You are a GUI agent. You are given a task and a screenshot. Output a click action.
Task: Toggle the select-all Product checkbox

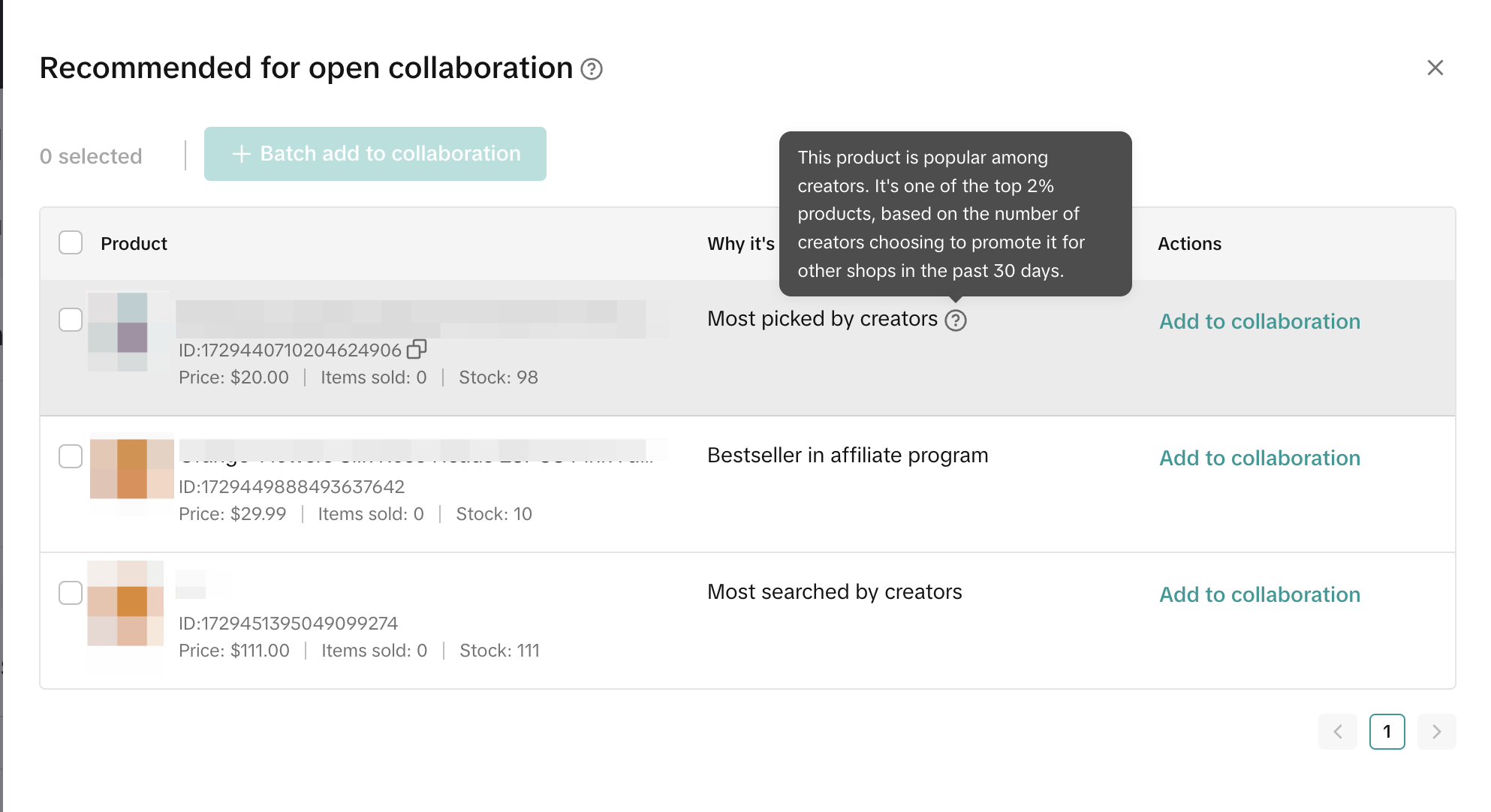click(x=71, y=243)
